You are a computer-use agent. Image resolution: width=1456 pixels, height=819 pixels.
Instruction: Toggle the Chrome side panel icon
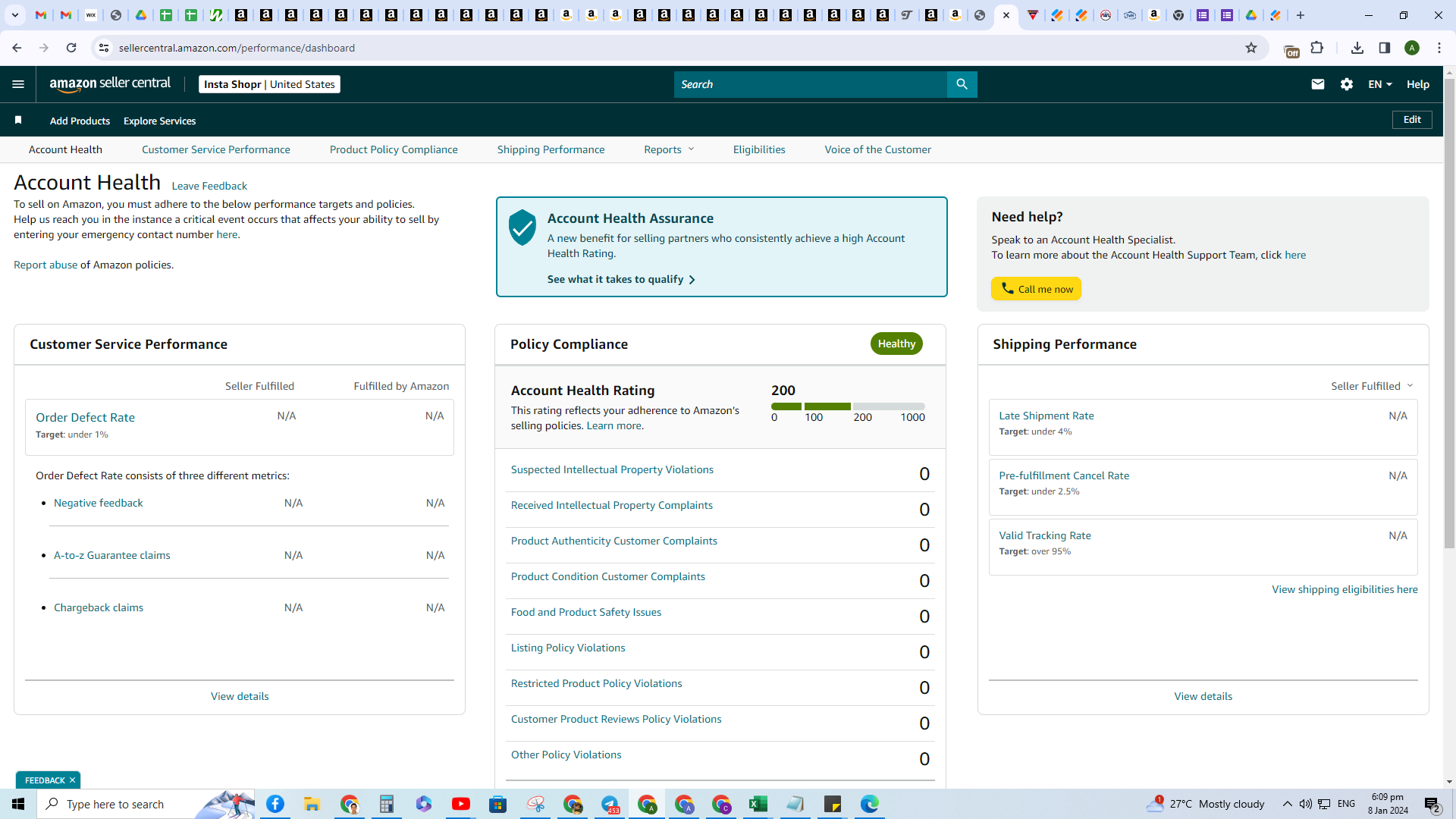(1385, 48)
